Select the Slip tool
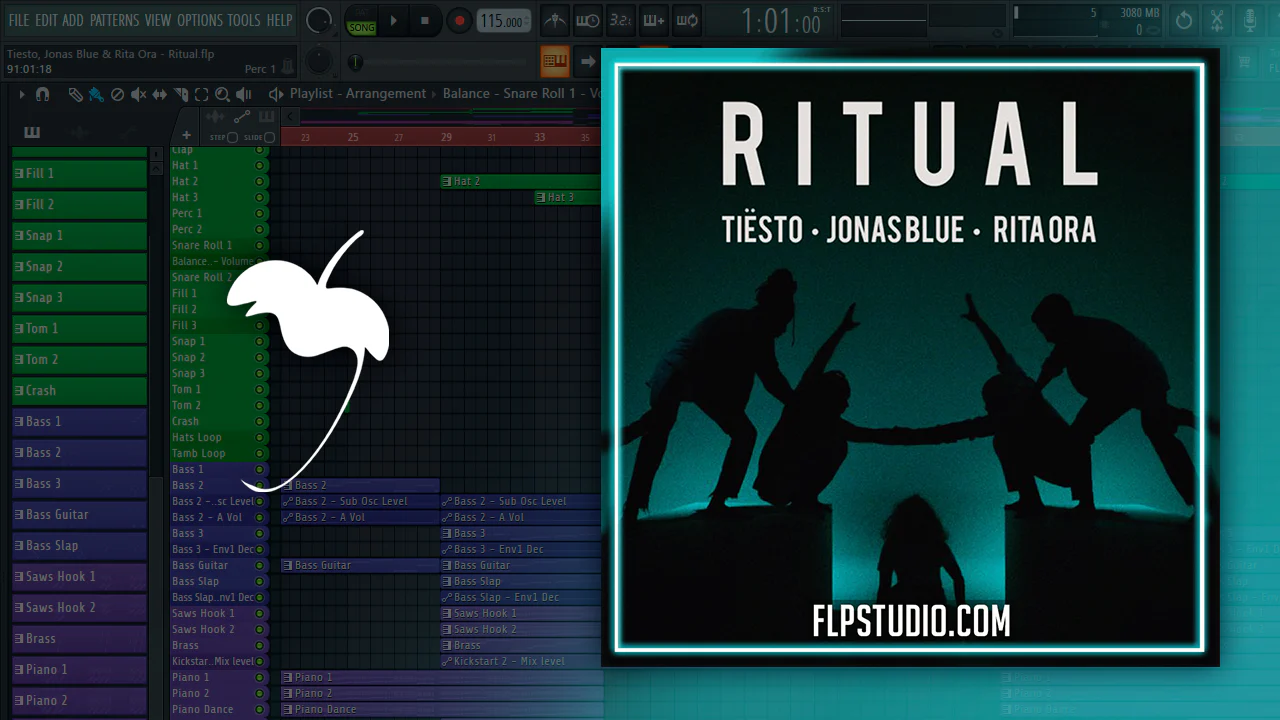 click(160, 94)
